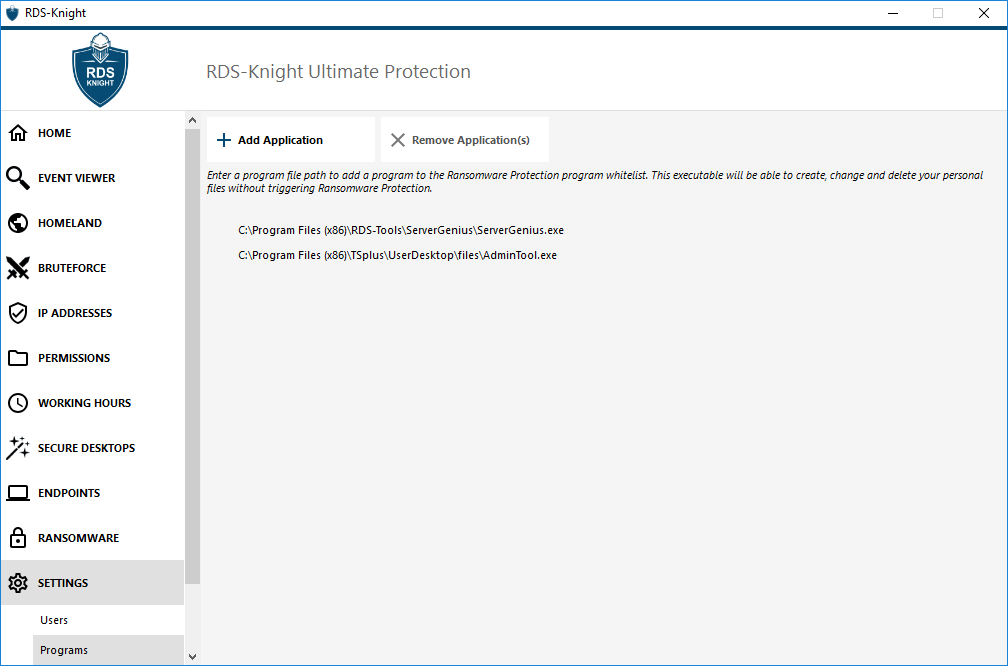Click the IP Addresses shield icon
Image resolution: width=1008 pixels, height=666 pixels.
tap(18, 313)
